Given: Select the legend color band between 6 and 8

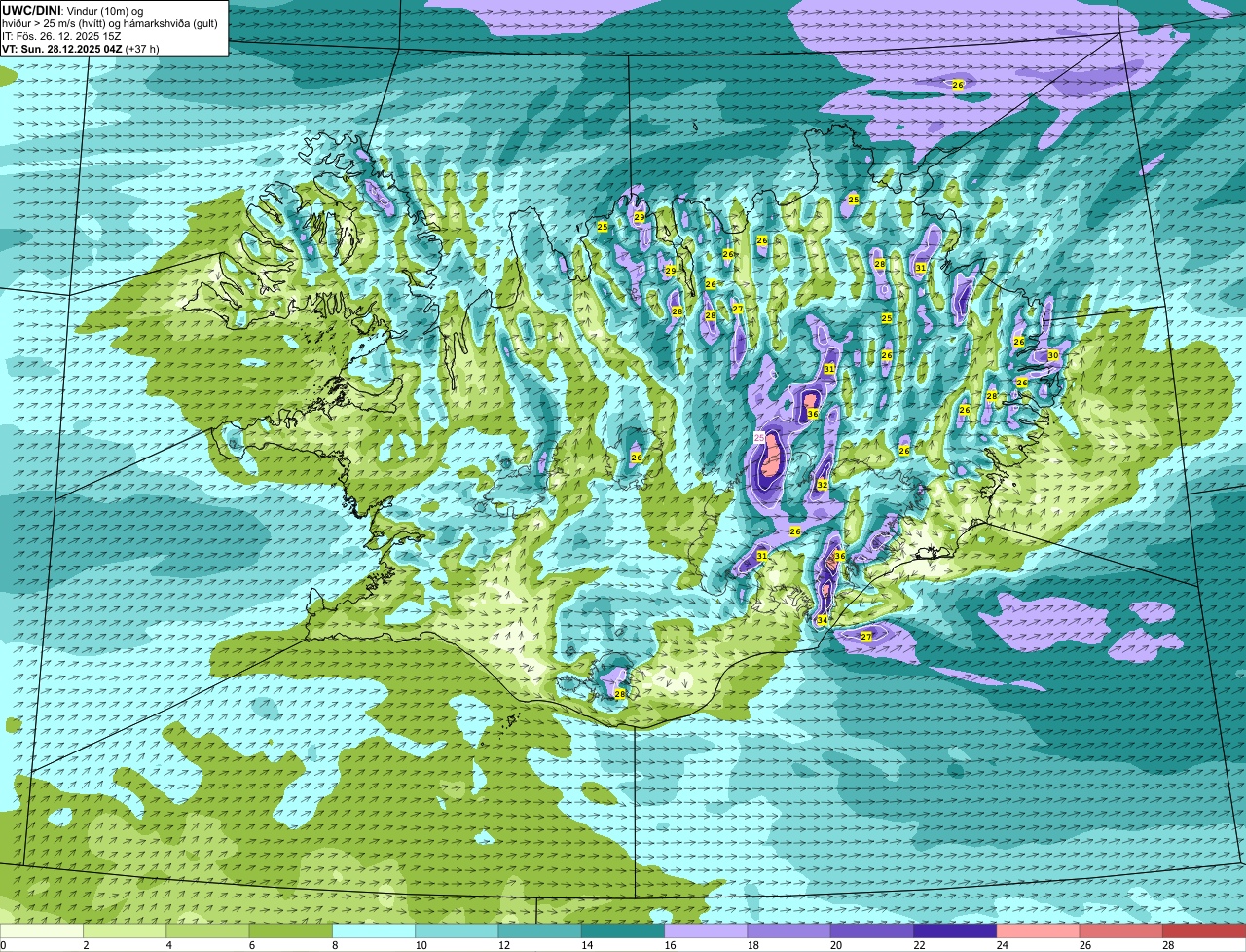Looking at the screenshot, I should (x=291, y=931).
